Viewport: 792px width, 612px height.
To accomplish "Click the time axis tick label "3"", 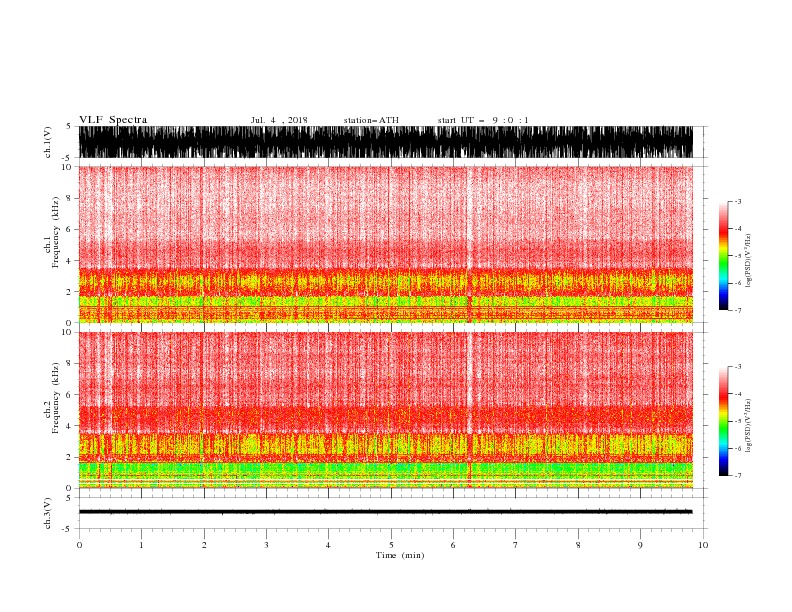I will click(266, 545).
